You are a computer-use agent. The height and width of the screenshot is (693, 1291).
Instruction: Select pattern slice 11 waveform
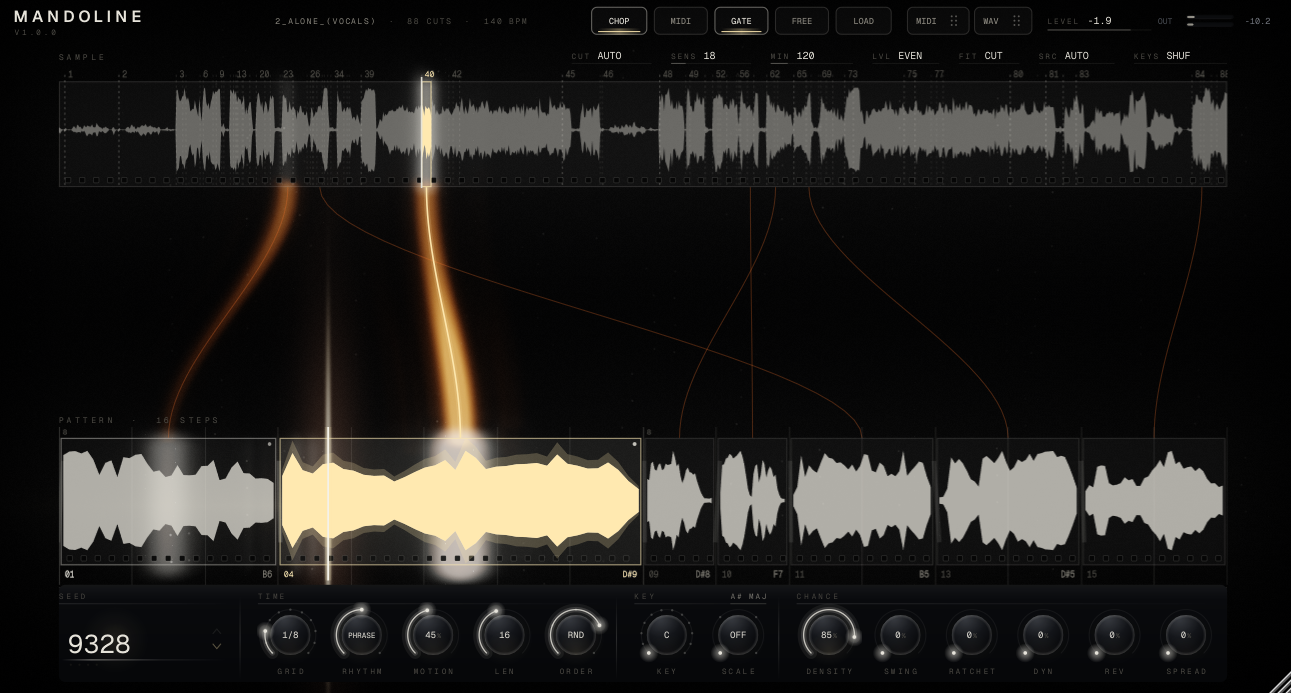click(861, 501)
